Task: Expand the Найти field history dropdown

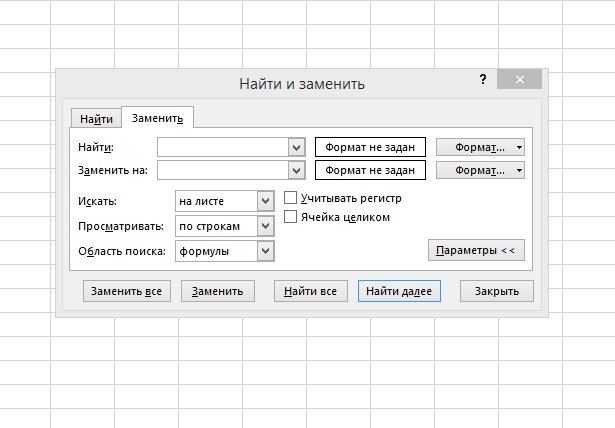Action: pos(296,146)
